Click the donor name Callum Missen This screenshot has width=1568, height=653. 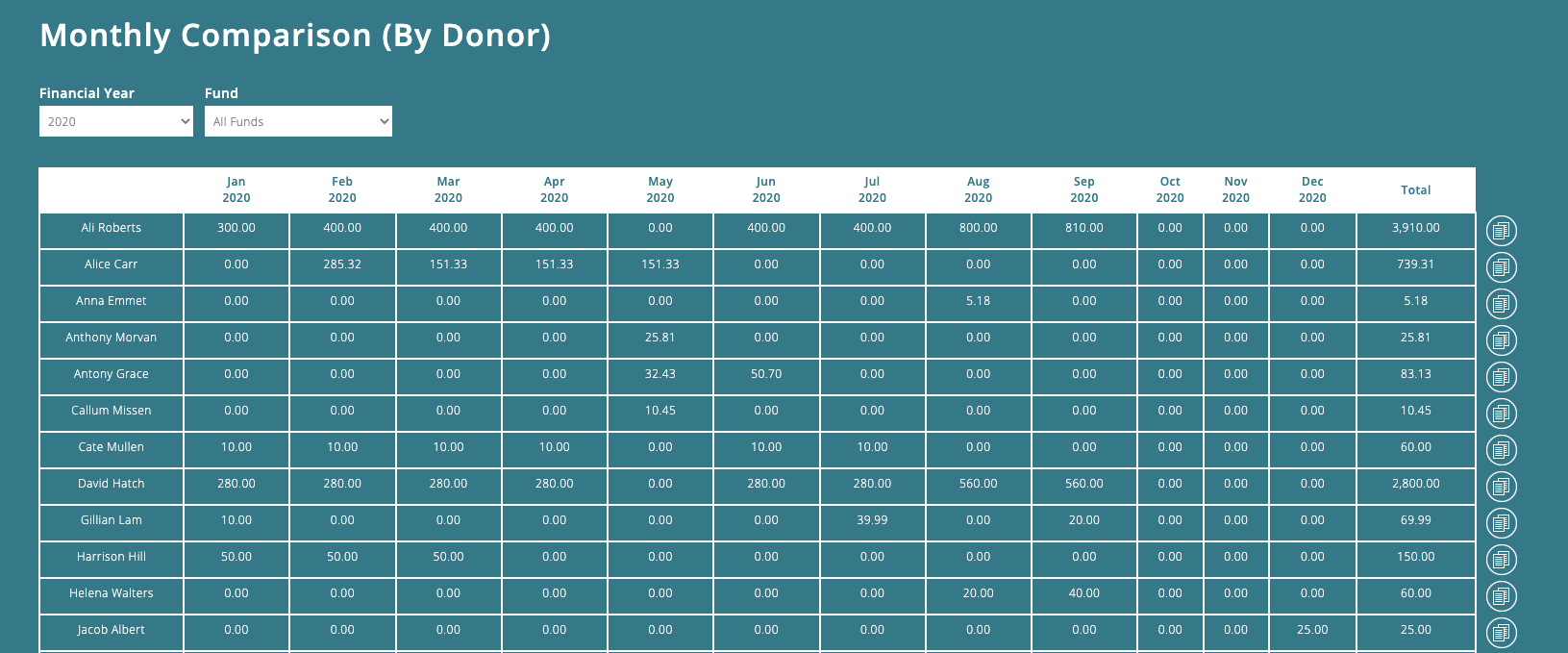[110, 411]
